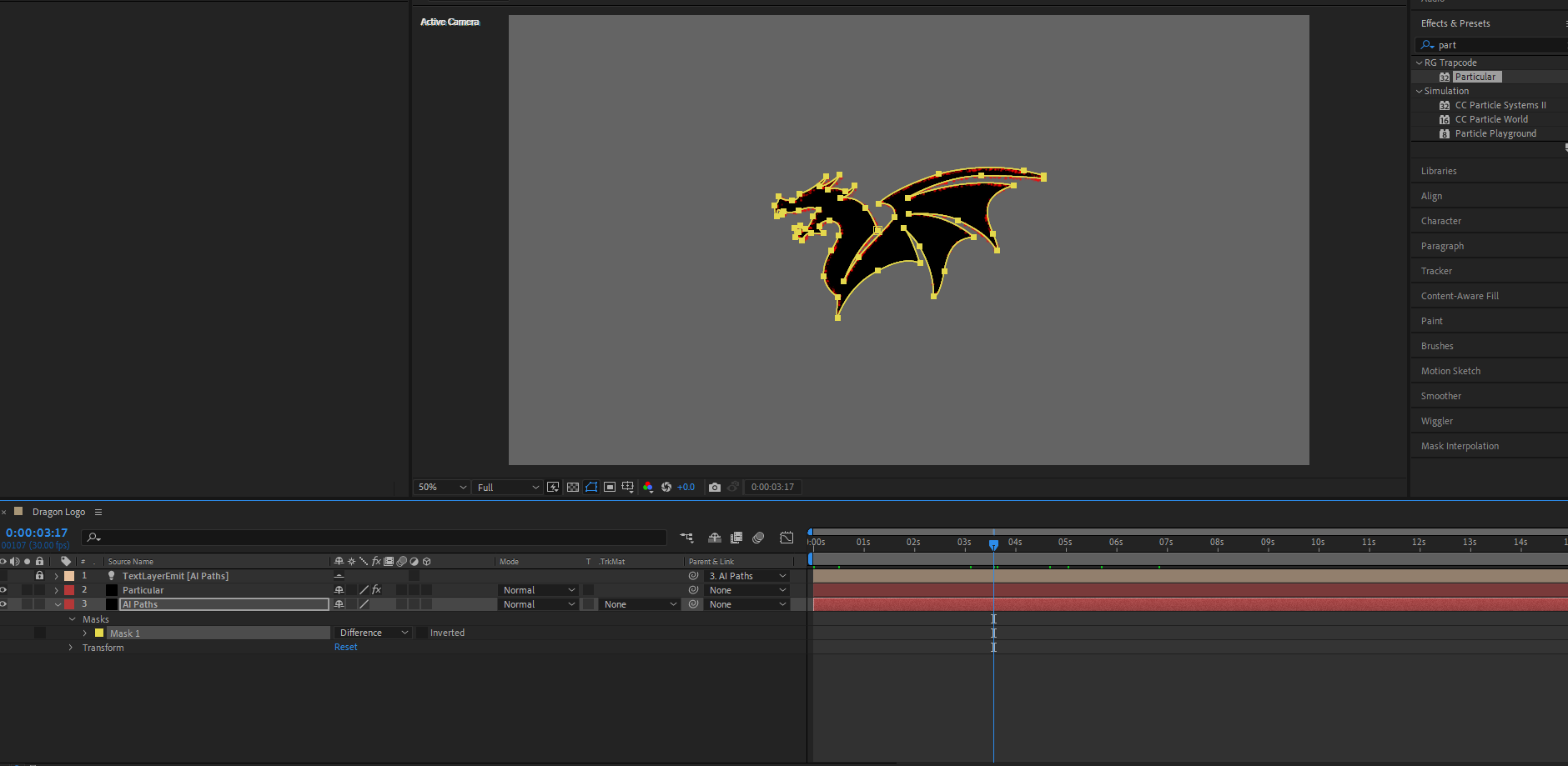This screenshot has width=1568, height=766.
Task: Hide the AI Paths layer with its eye toggle
Action: point(3,604)
